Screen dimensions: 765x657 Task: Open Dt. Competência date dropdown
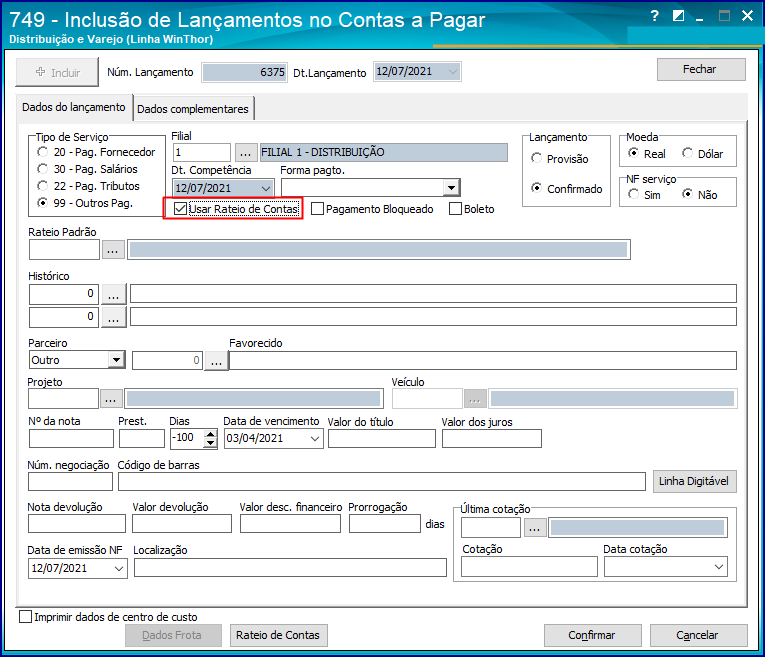(266, 188)
